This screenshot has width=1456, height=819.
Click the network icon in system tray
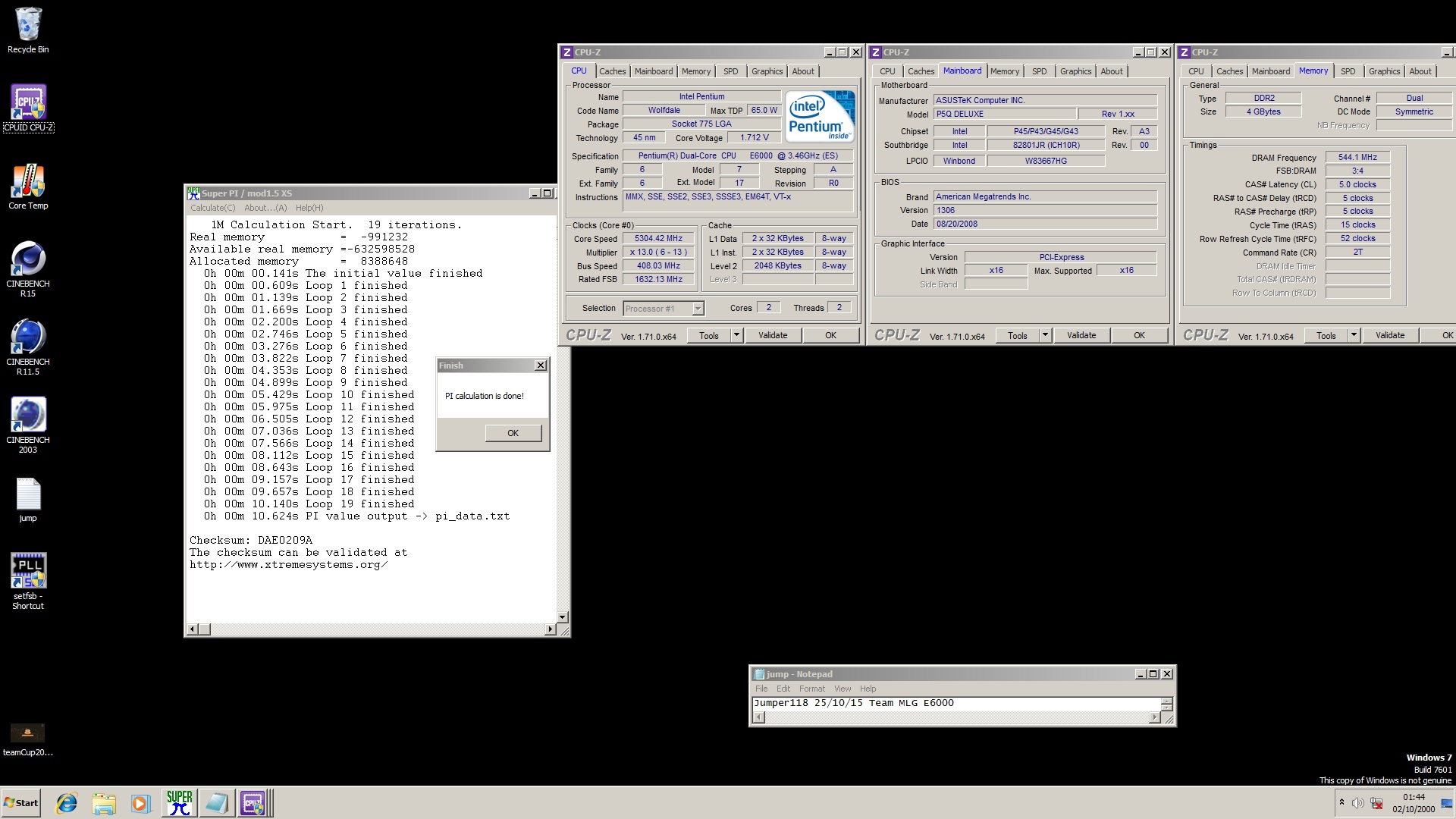click(x=1376, y=803)
